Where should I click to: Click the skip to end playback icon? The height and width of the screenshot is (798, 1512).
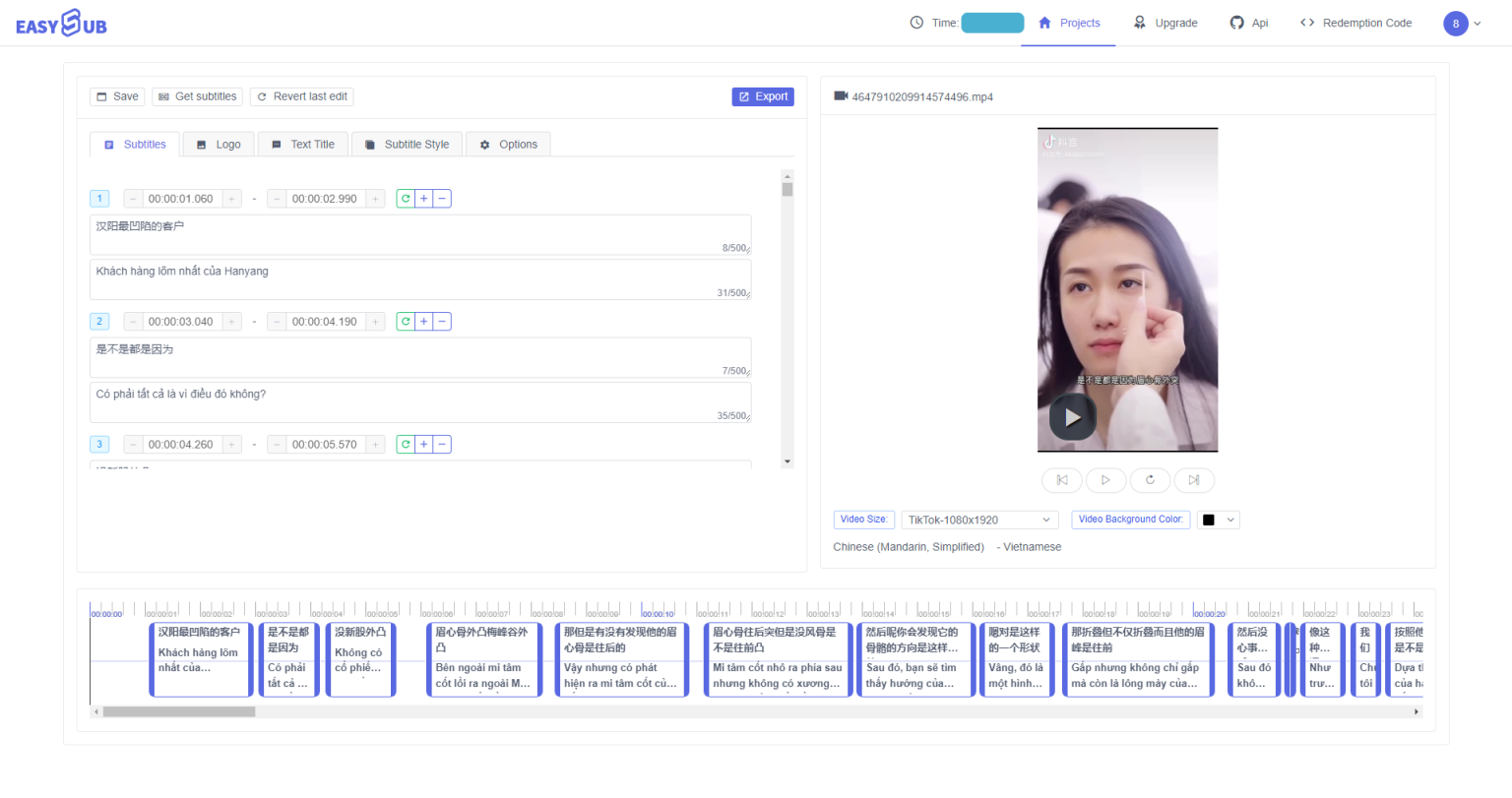click(x=1194, y=480)
